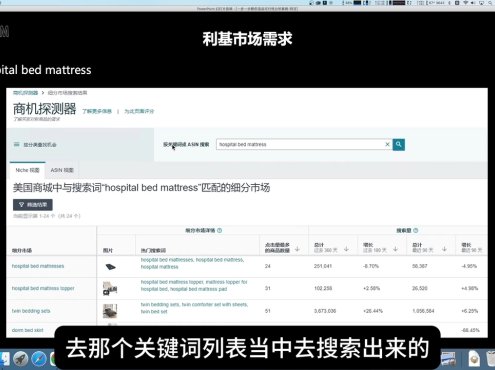The width and height of the screenshot is (495, 370).
Task: Click hospital bed mattress topper product thumbnail
Action: (x=110, y=289)
